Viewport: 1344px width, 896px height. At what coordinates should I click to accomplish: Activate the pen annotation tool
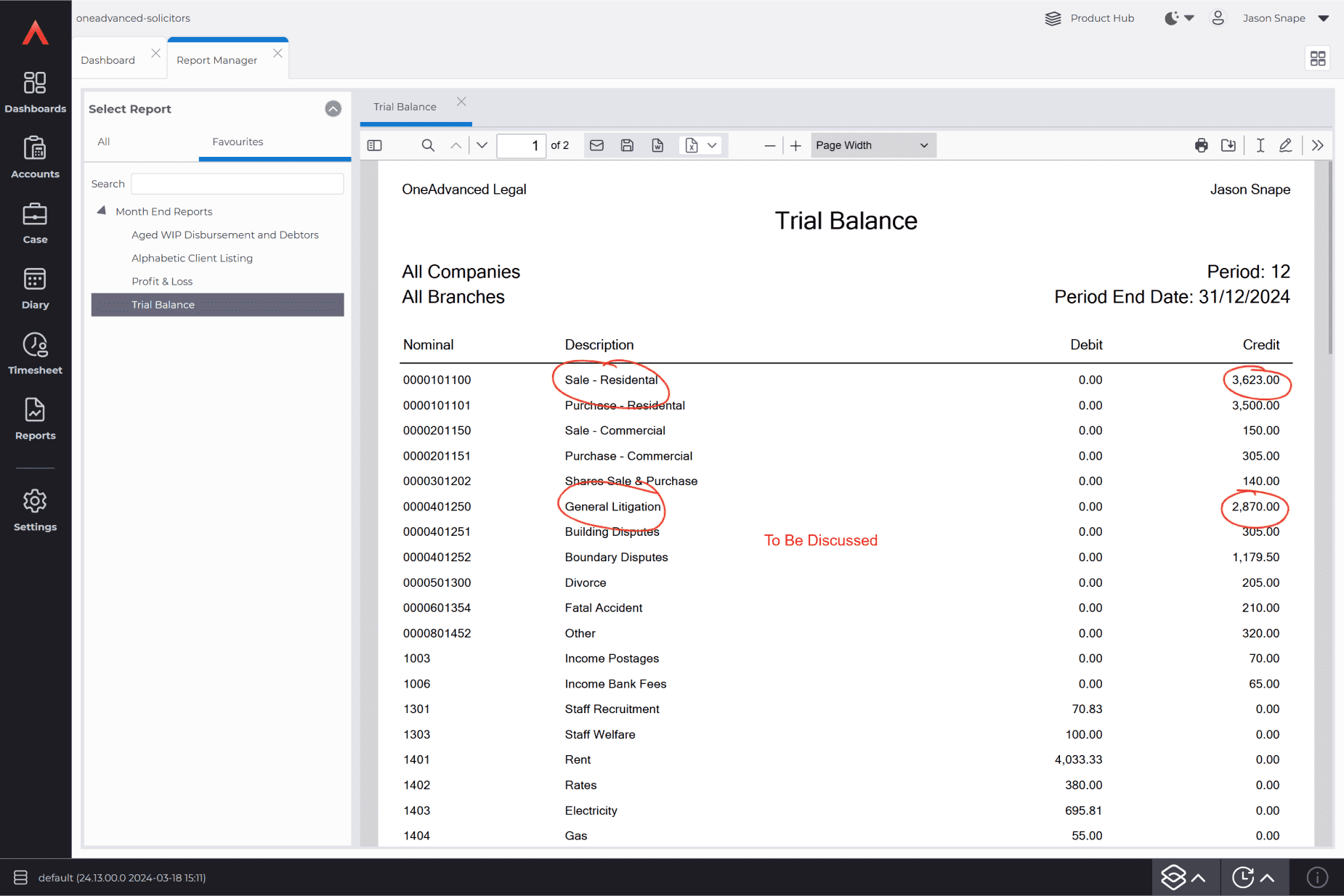point(1285,145)
